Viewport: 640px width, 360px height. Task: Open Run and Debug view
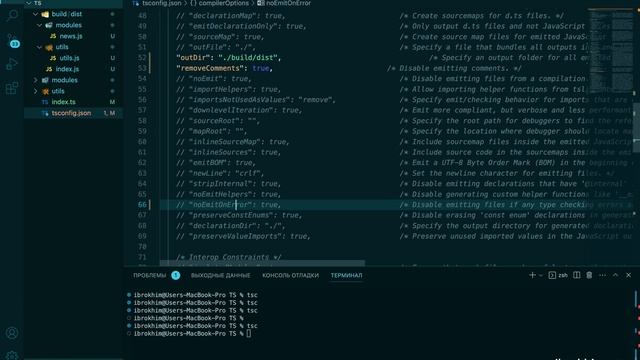12,64
